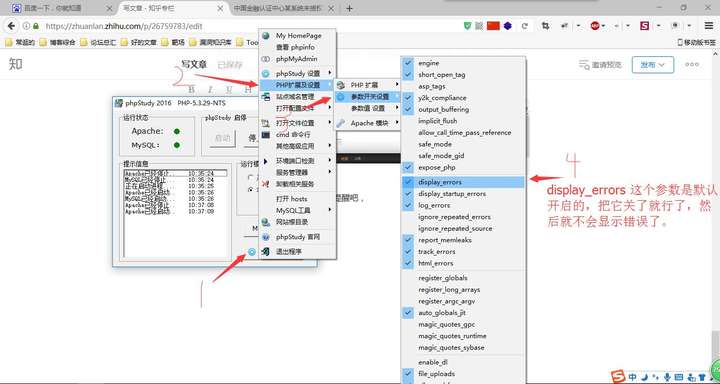Image resolution: width=720 pixels, height=384 pixels.
Task: Click the Sogou S icon in the taskbar
Action: pos(619,376)
